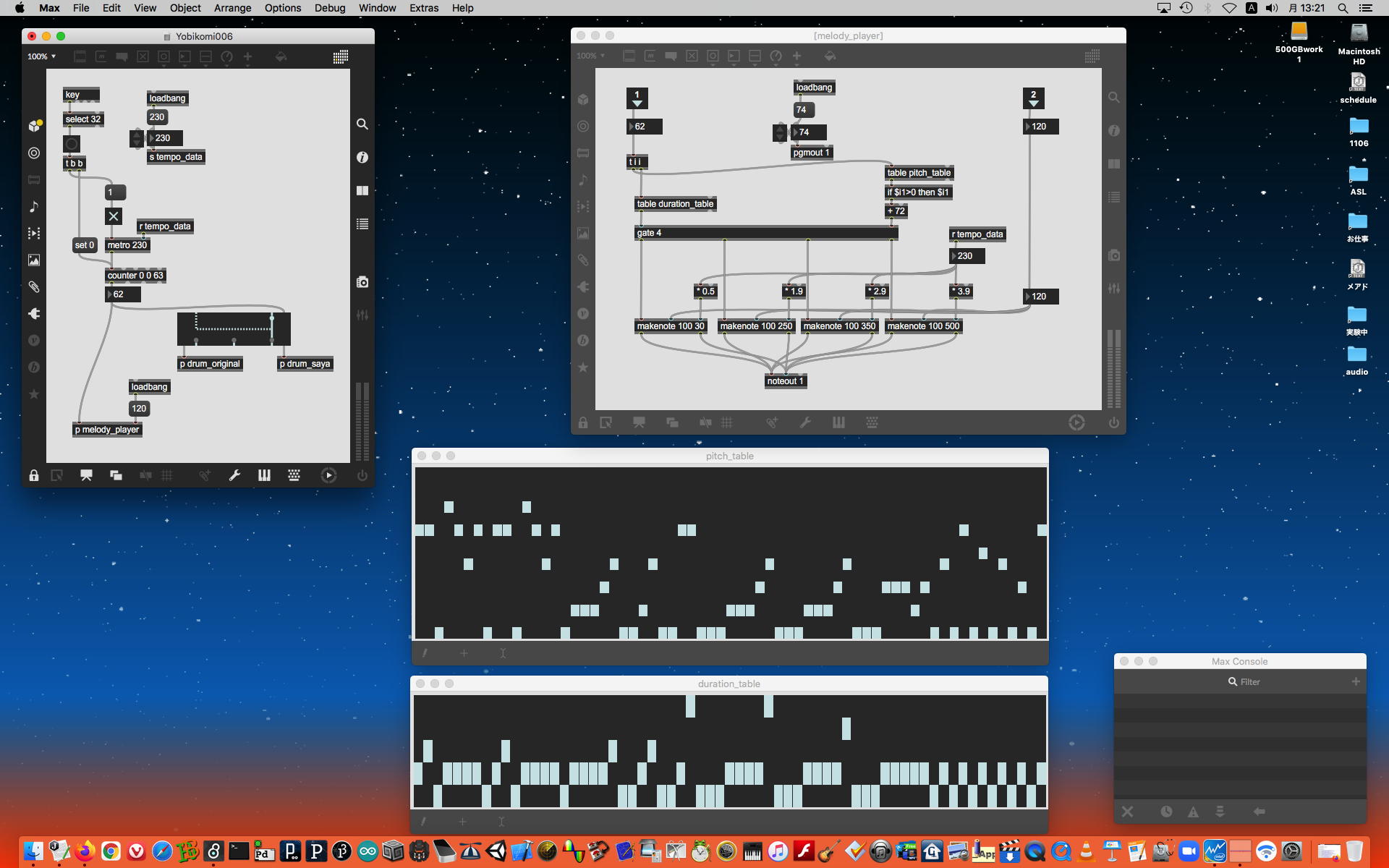Click the stepper arrows beside 230 number box
Viewport: 1389px width, 868px height.
[137, 138]
